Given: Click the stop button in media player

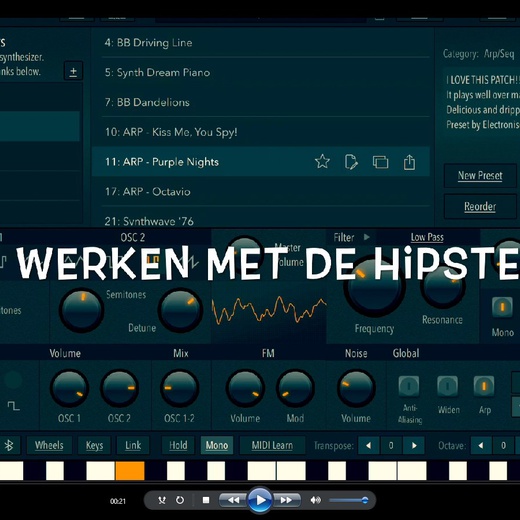Looking at the screenshot, I should [x=206, y=500].
